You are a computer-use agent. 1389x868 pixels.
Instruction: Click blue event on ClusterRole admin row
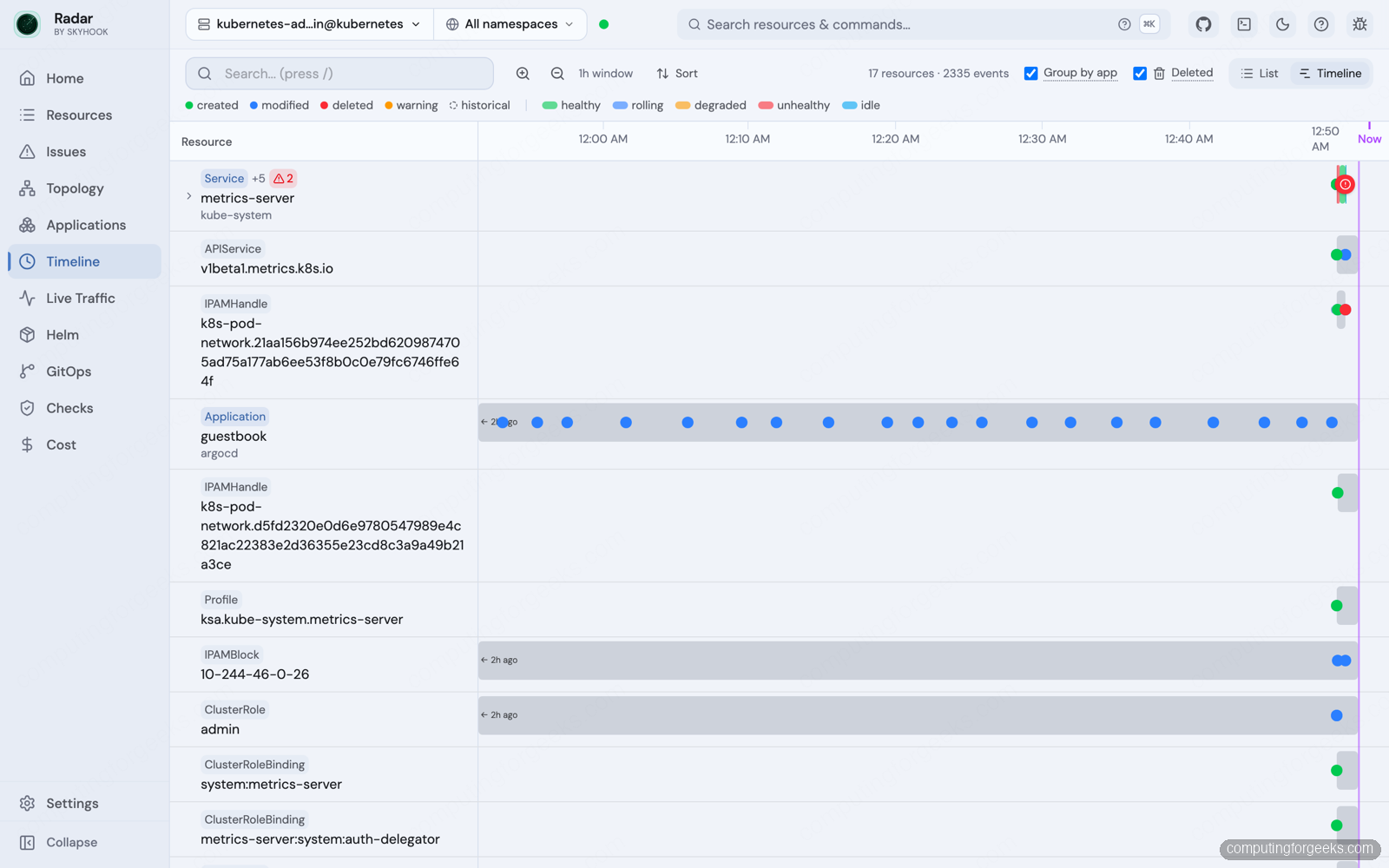(1337, 716)
